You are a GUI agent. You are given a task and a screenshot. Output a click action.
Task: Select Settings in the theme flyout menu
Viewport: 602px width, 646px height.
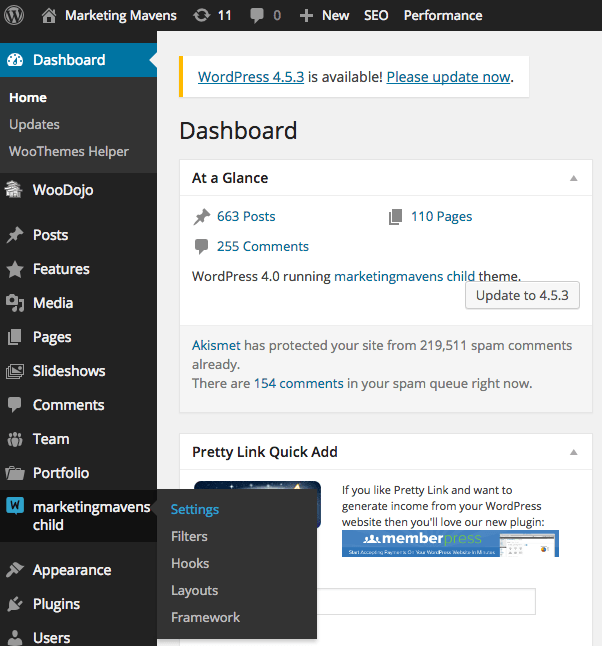point(195,510)
